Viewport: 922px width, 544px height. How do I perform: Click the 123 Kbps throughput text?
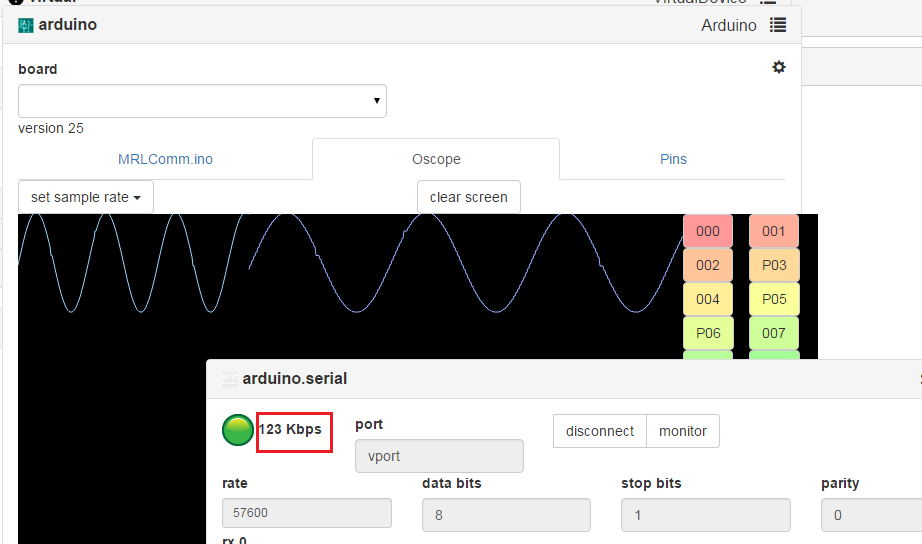(290, 429)
